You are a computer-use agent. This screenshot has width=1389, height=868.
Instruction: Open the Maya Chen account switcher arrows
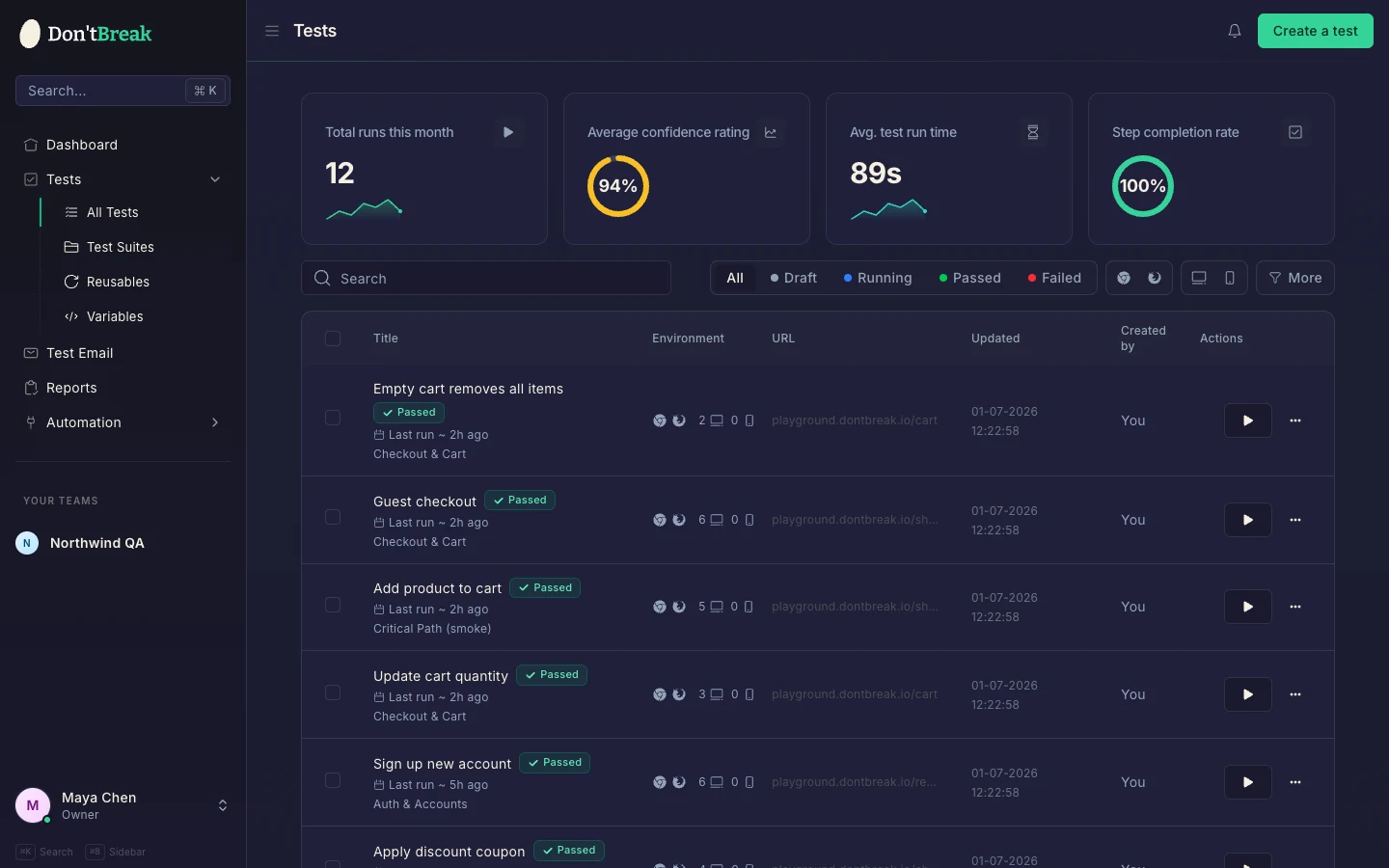coord(223,805)
